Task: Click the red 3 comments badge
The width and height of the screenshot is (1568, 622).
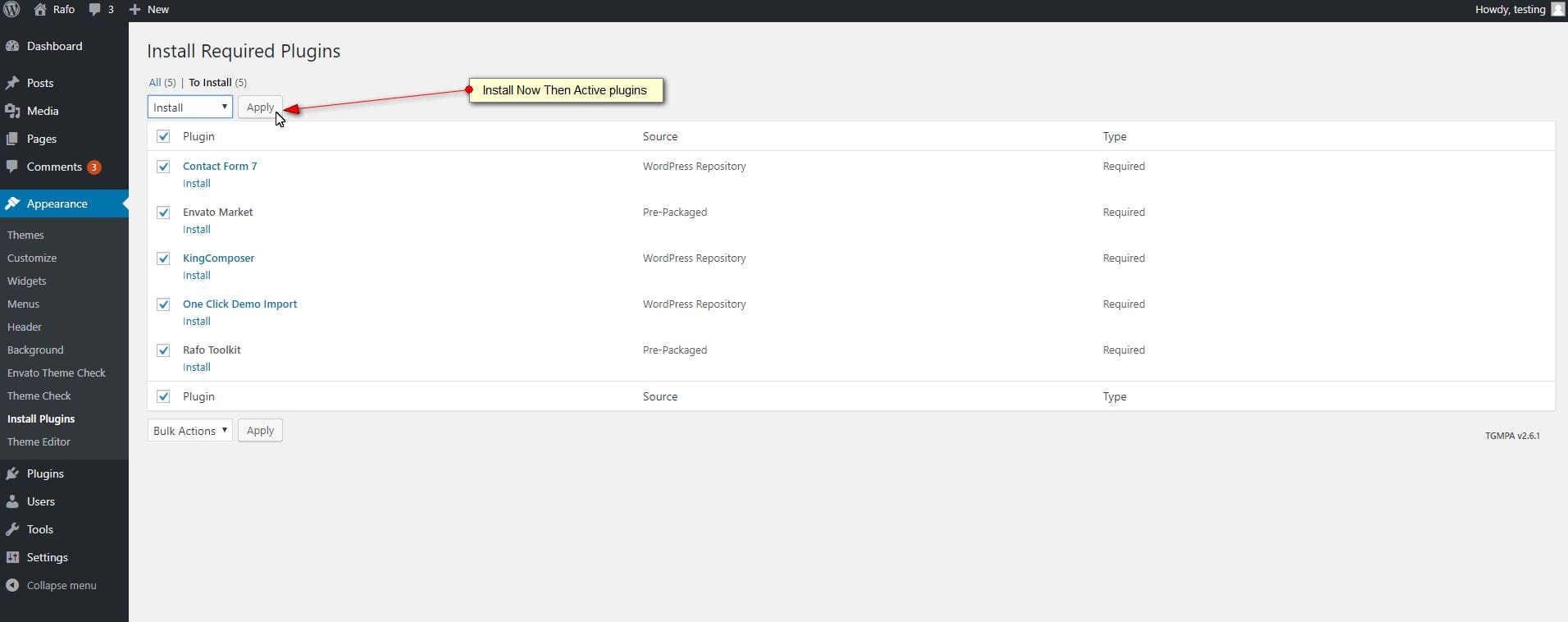Action: coord(94,167)
